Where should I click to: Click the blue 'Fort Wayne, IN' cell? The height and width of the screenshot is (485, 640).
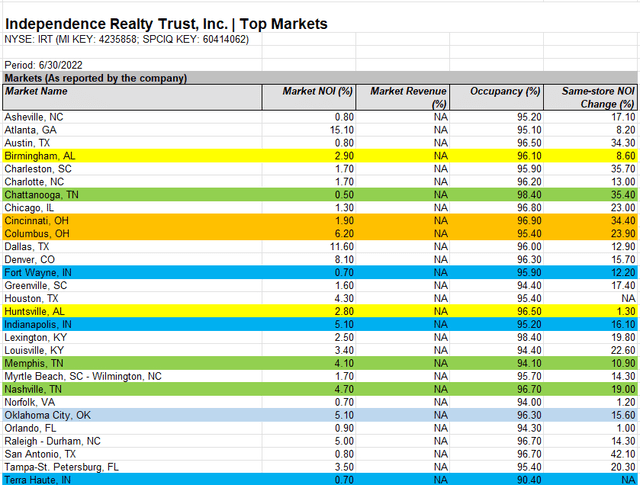click(x=132, y=273)
